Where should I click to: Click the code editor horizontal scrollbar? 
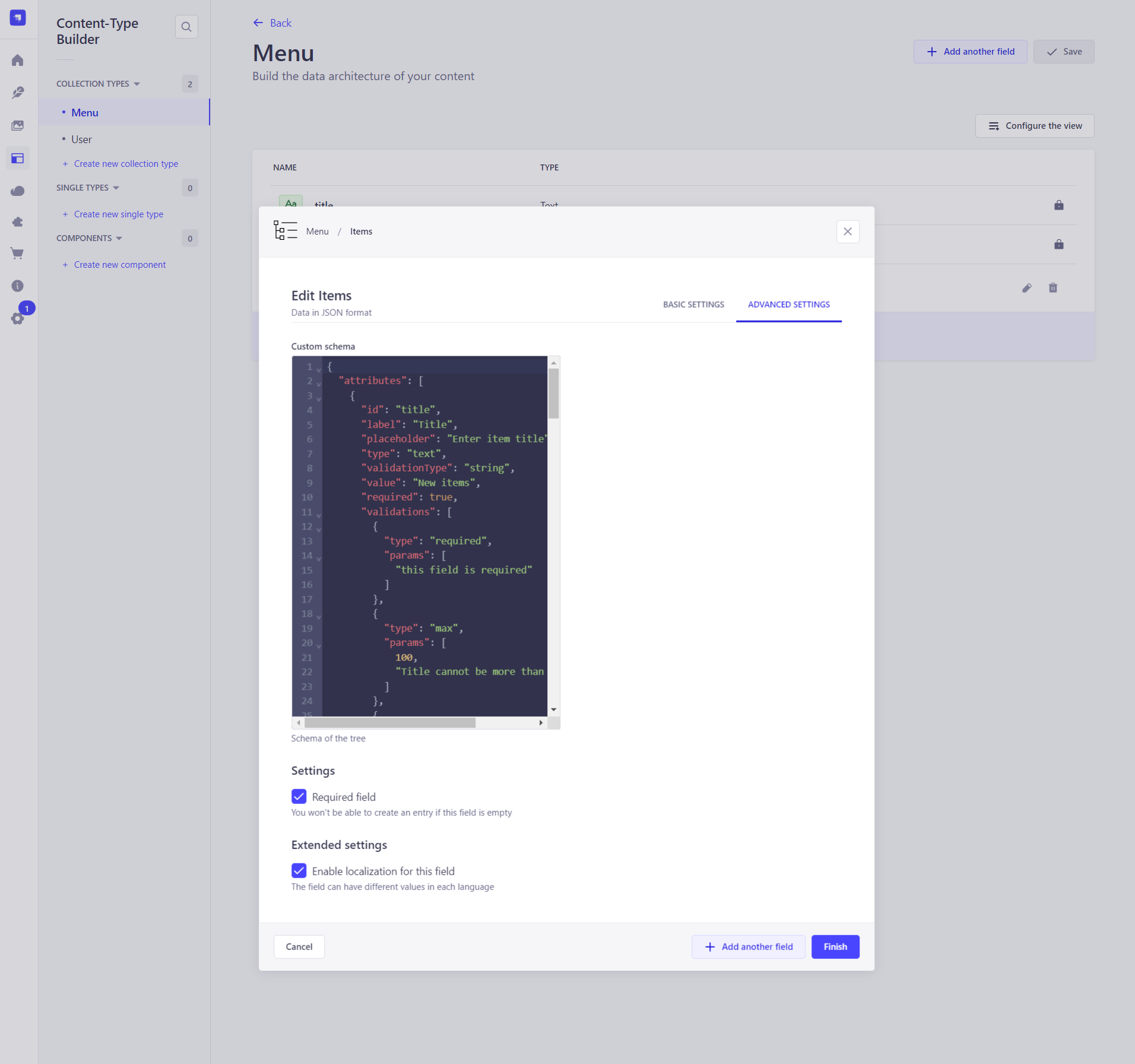click(x=389, y=723)
